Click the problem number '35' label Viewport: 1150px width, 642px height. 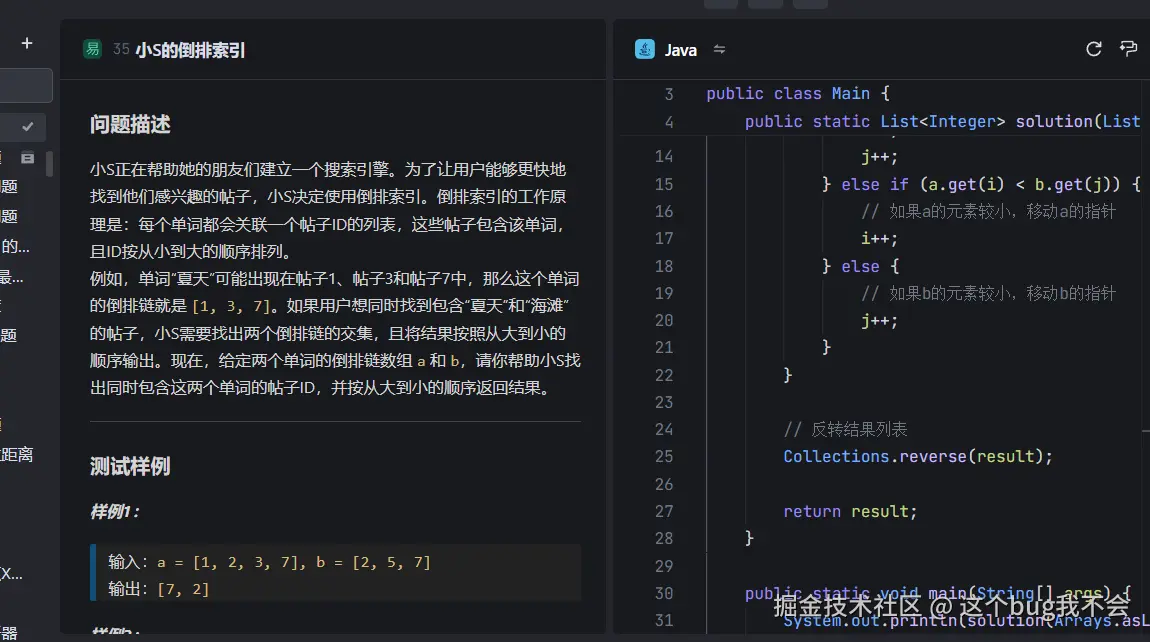pyautogui.click(x=121, y=47)
